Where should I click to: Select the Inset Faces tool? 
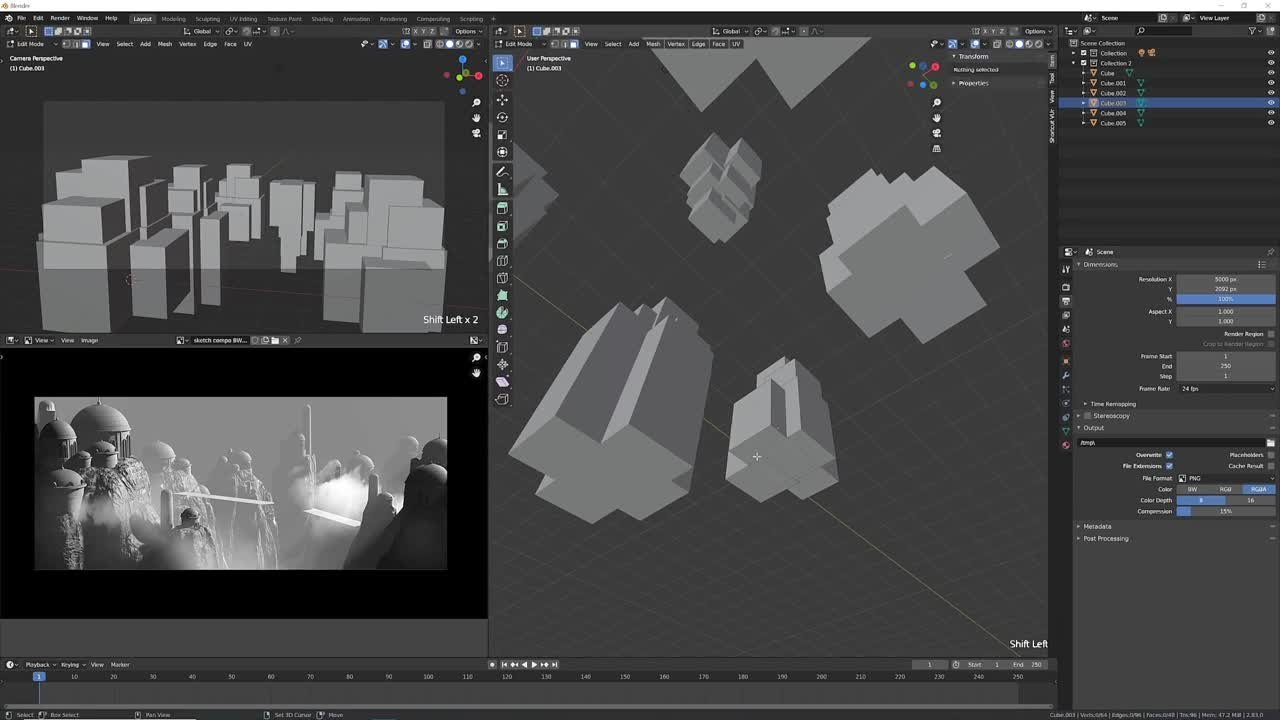tap(502, 226)
